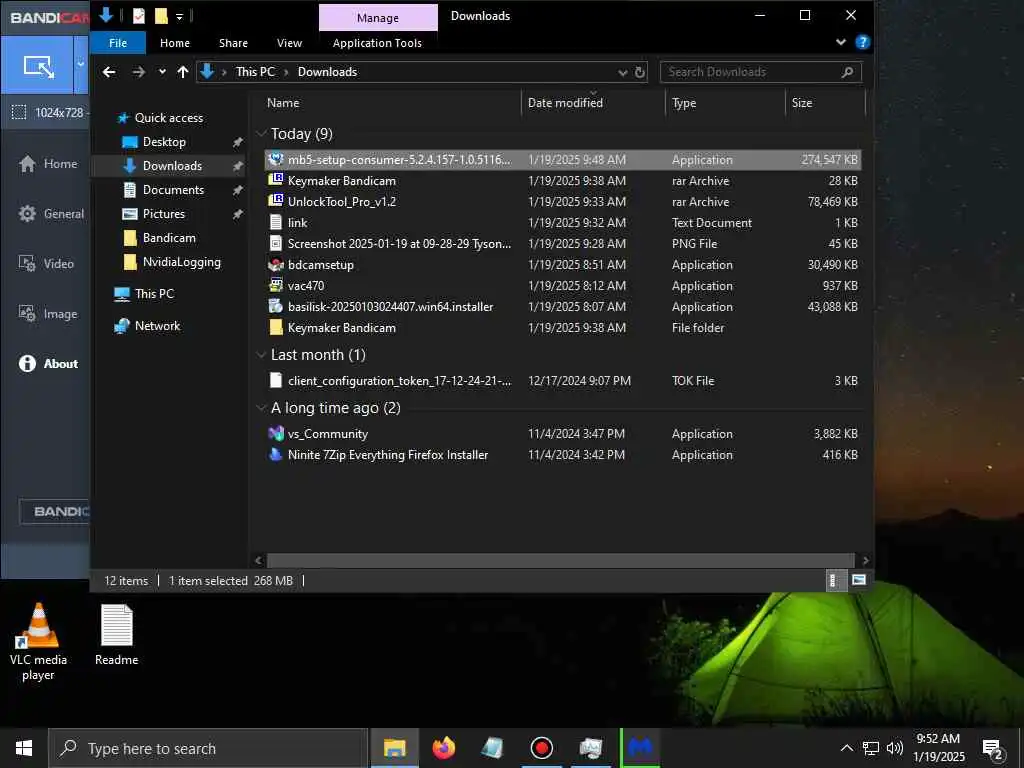Select the Manage contextual tab
Viewport: 1024px width, 768px height.
click(377, 18)
